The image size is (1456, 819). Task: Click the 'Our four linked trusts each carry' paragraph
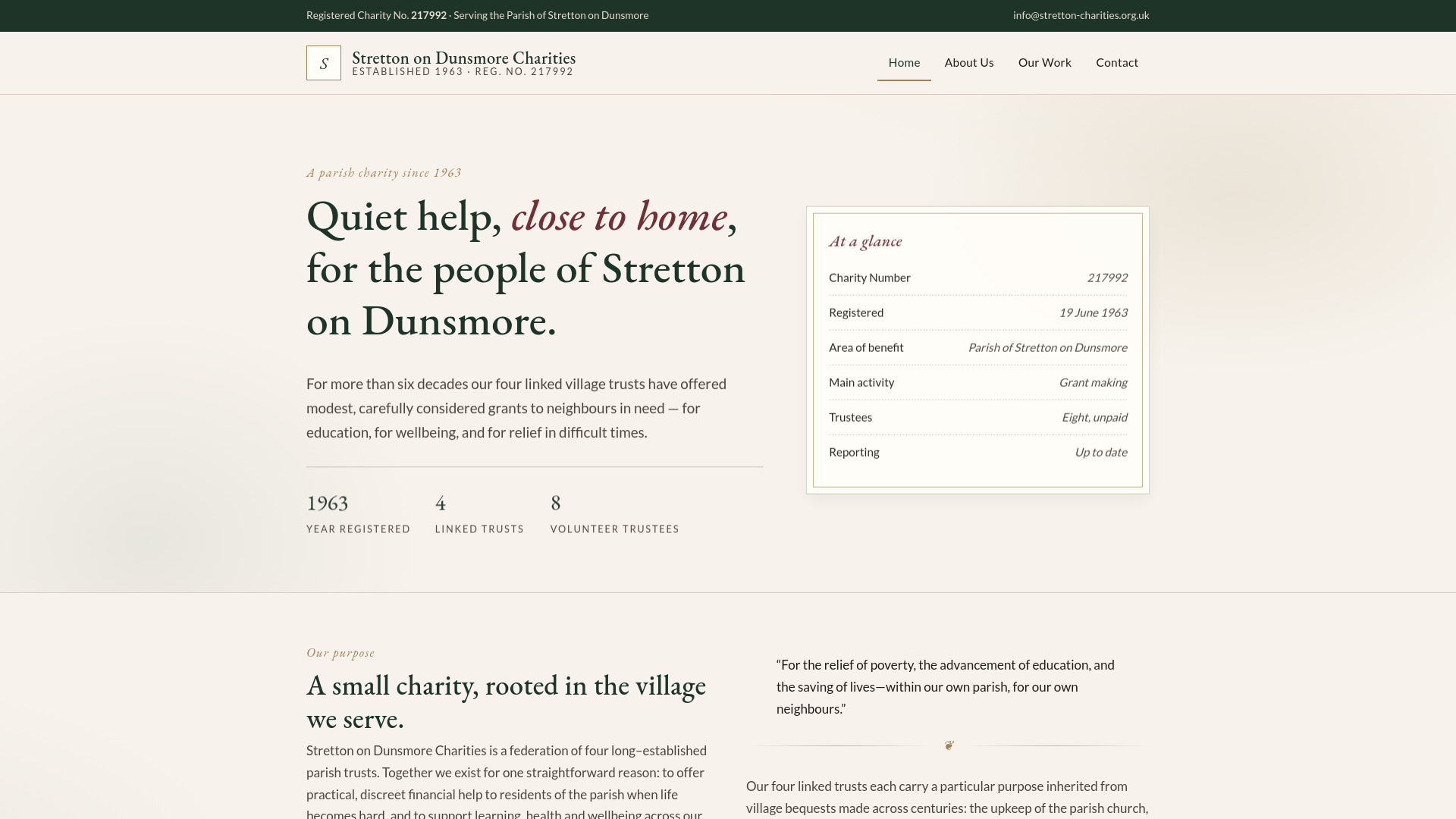tap(947, 797)
